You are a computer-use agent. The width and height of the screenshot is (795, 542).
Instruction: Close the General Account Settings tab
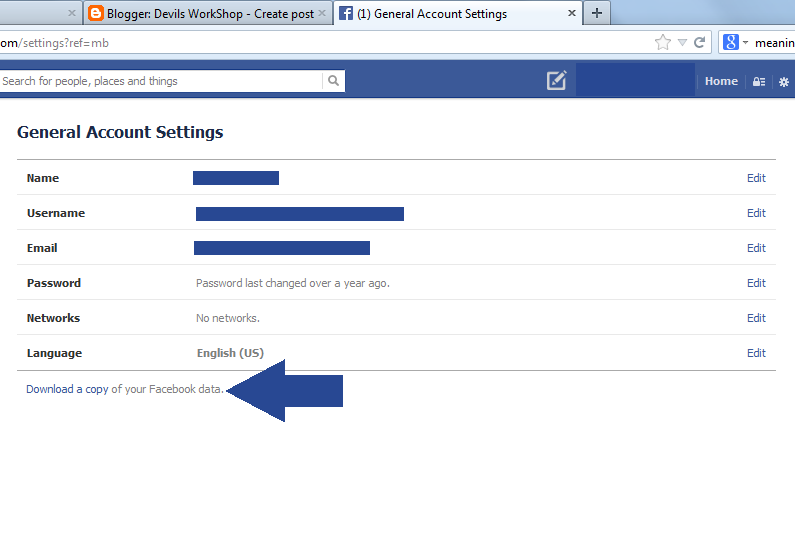pos(571,13)
